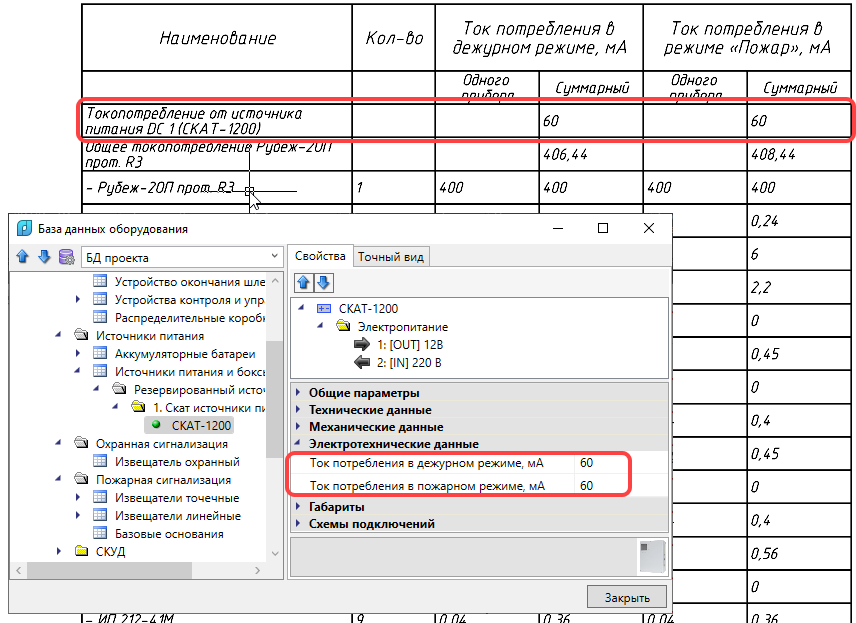Select Устройство окончания шле tree item
The width and height of the screenshot is (856, 623).
click(190, 282)
